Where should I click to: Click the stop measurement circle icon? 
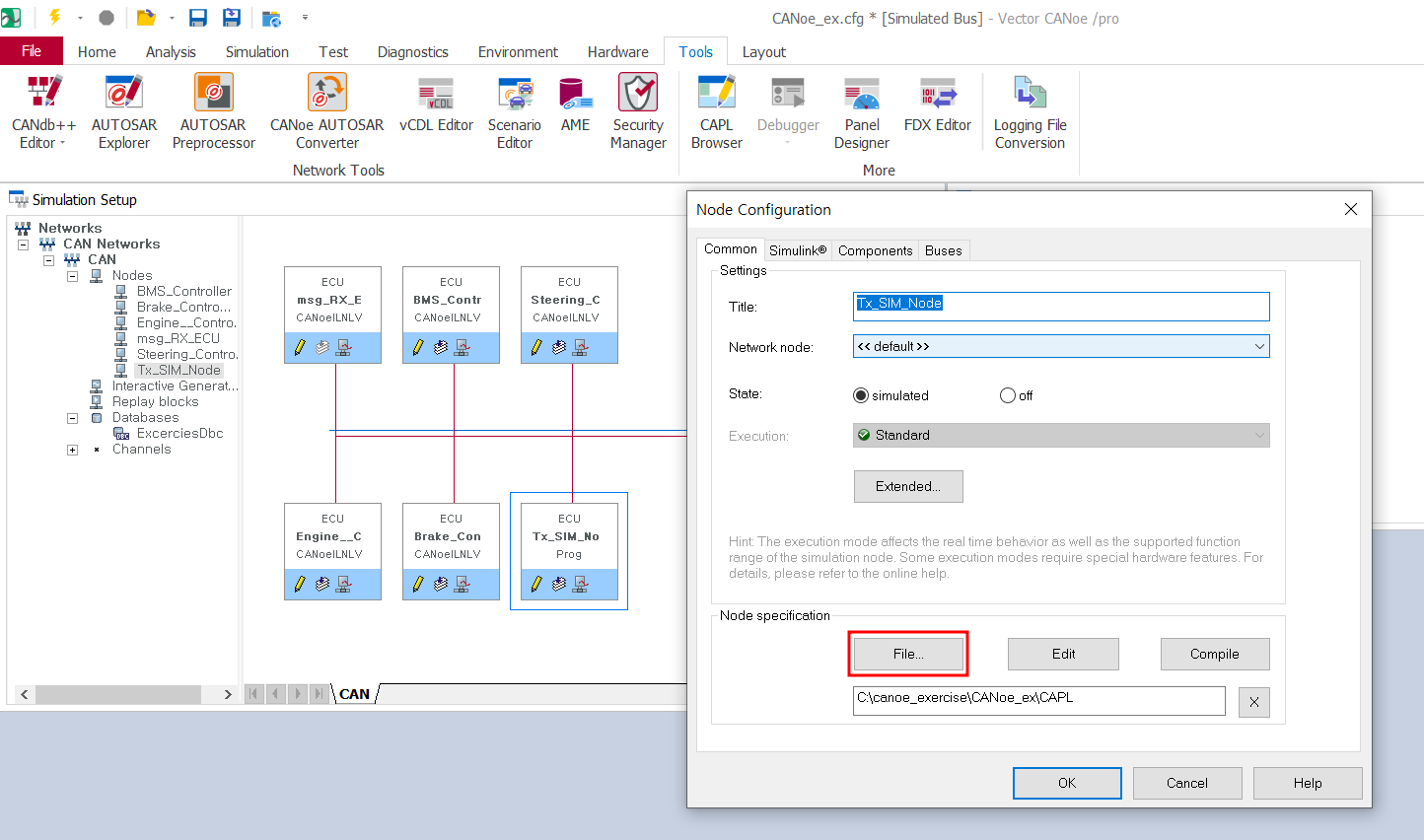pos(107,18)
